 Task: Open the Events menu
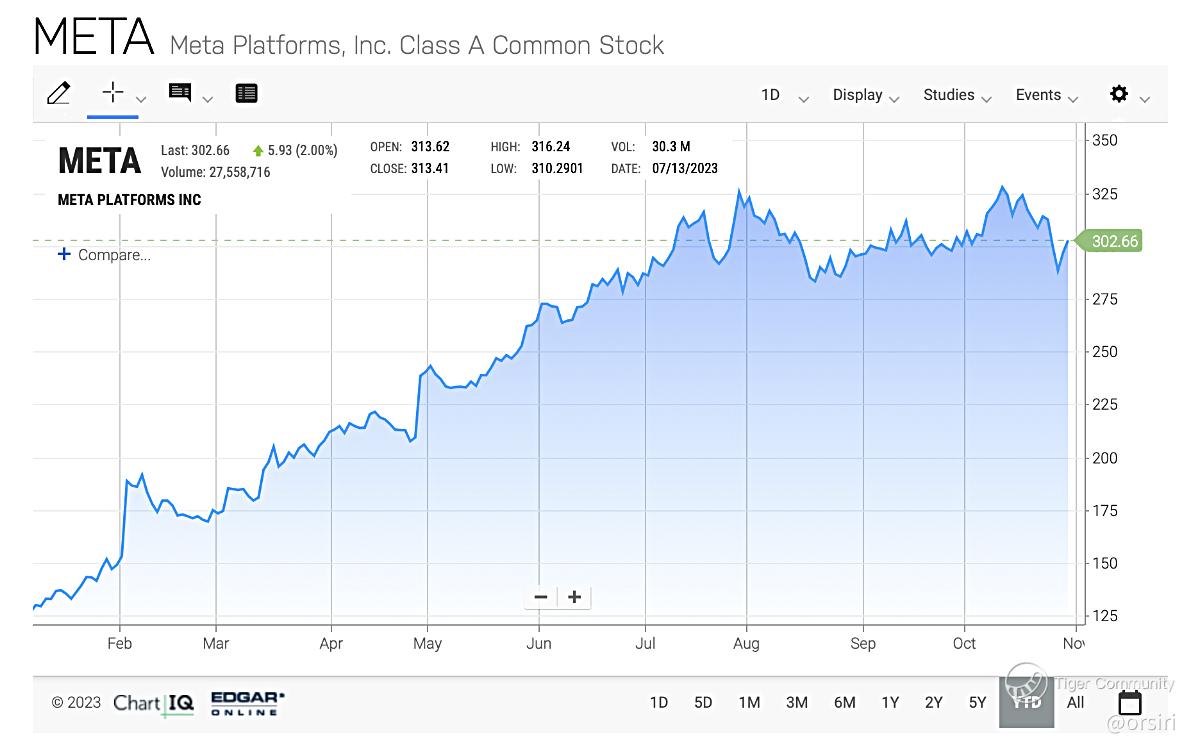(x=1047, y=95)
